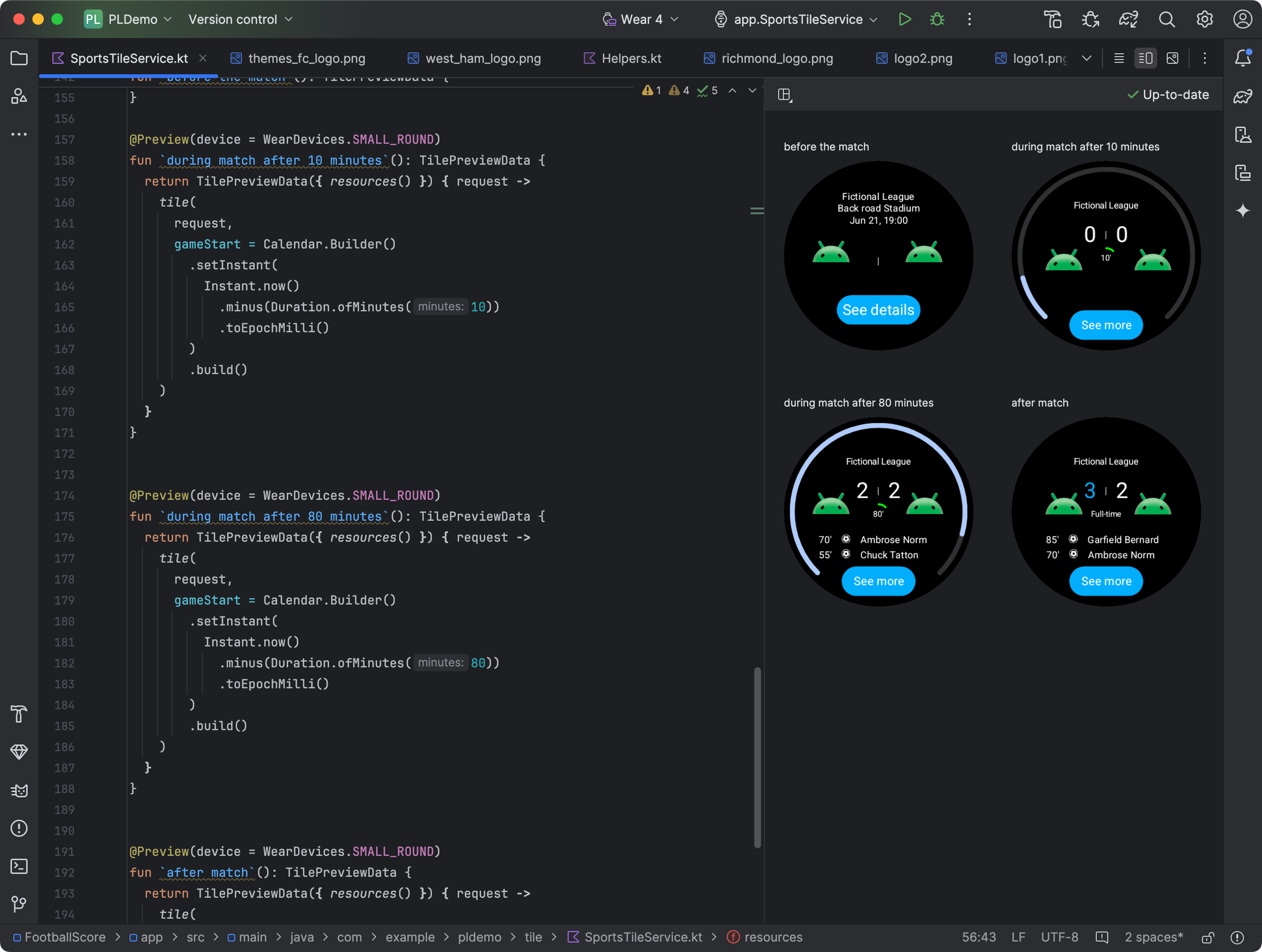Click See details button on before-match tile
This screenshot has width=1262, height=952.
point(877,309)
